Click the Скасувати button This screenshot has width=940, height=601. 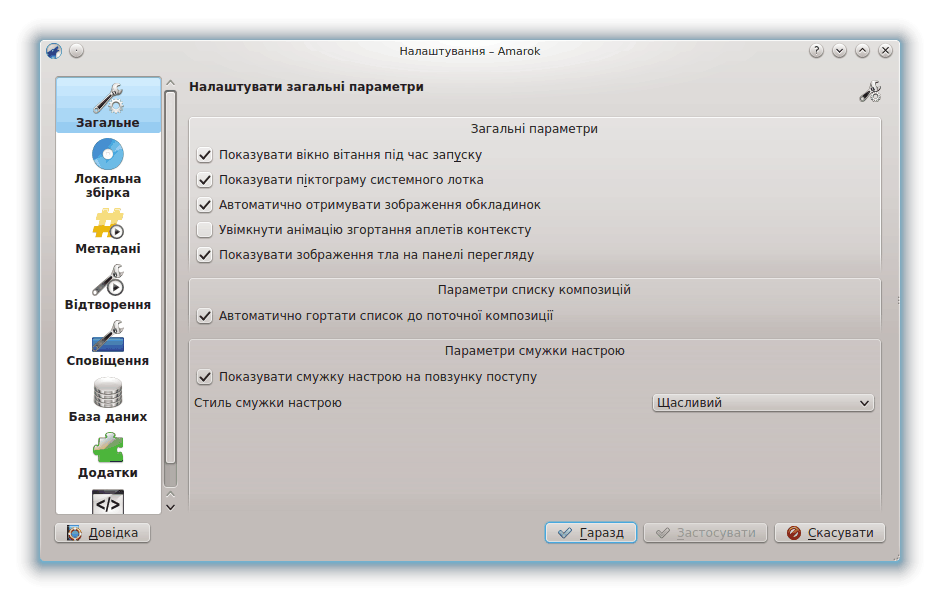830,533
